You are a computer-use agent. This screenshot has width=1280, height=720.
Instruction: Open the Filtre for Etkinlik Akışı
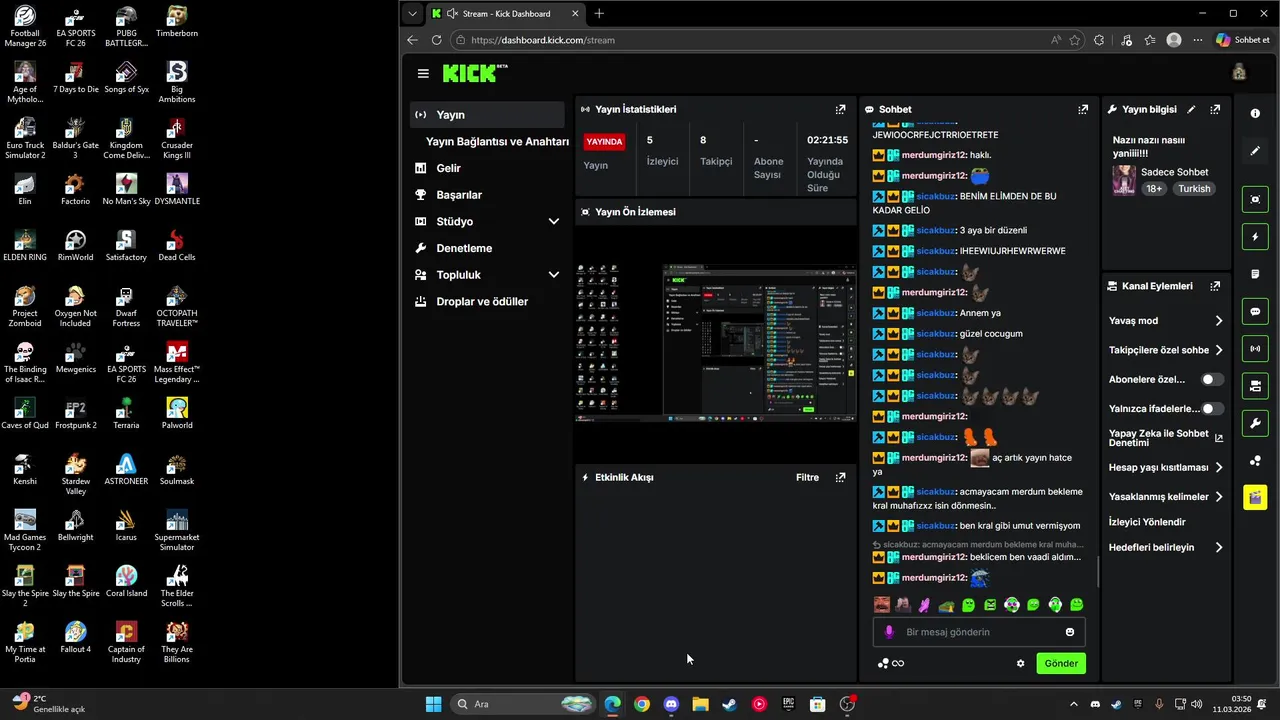pyautogui.click(x=807, y=478)
